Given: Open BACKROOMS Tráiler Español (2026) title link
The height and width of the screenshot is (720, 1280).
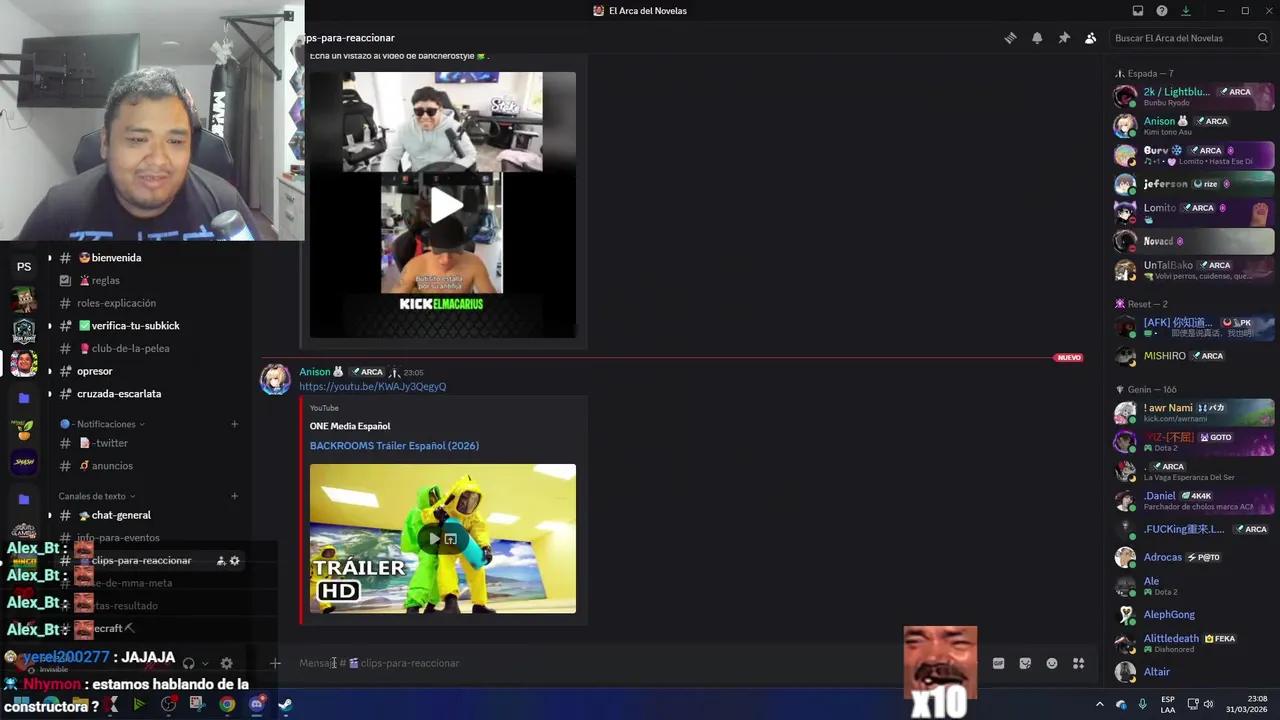Looking at the screenshot, I should click(x=394, y=446).
